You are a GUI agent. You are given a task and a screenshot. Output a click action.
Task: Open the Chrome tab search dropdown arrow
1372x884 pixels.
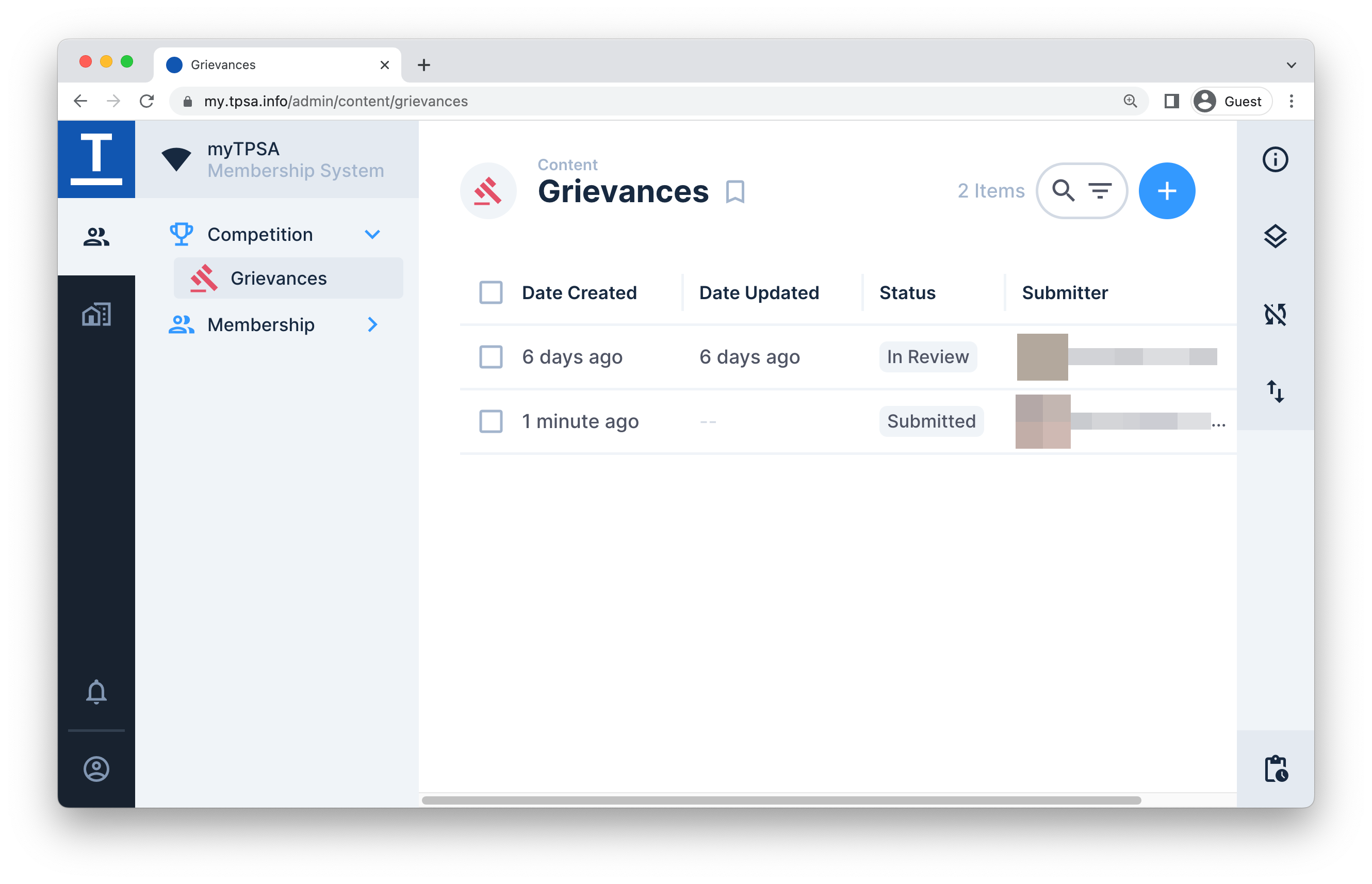(1291, 65)
